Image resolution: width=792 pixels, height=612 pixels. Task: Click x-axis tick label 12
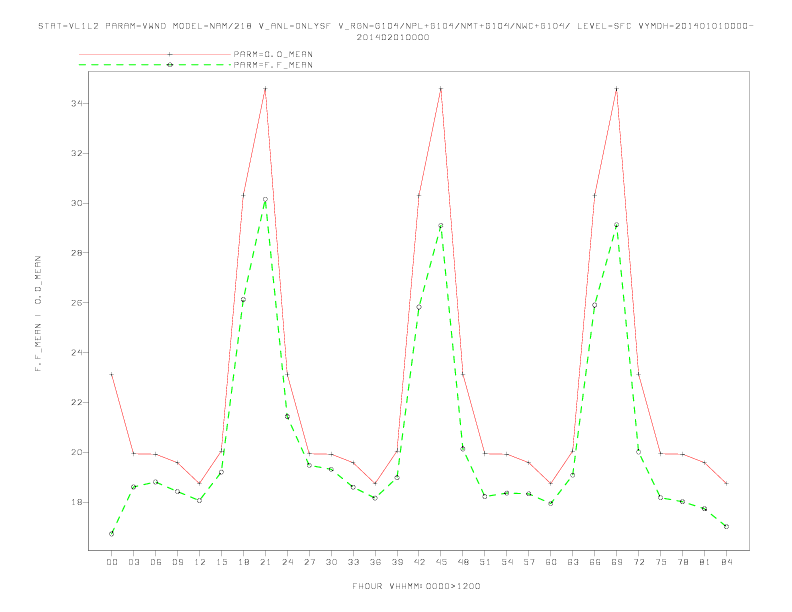coord(200,562)
